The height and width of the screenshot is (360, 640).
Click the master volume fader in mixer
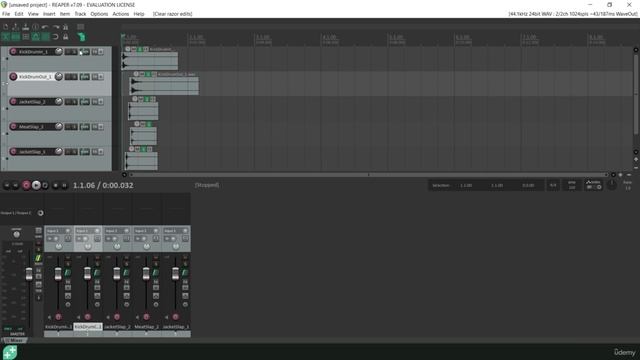click(29, 274)
